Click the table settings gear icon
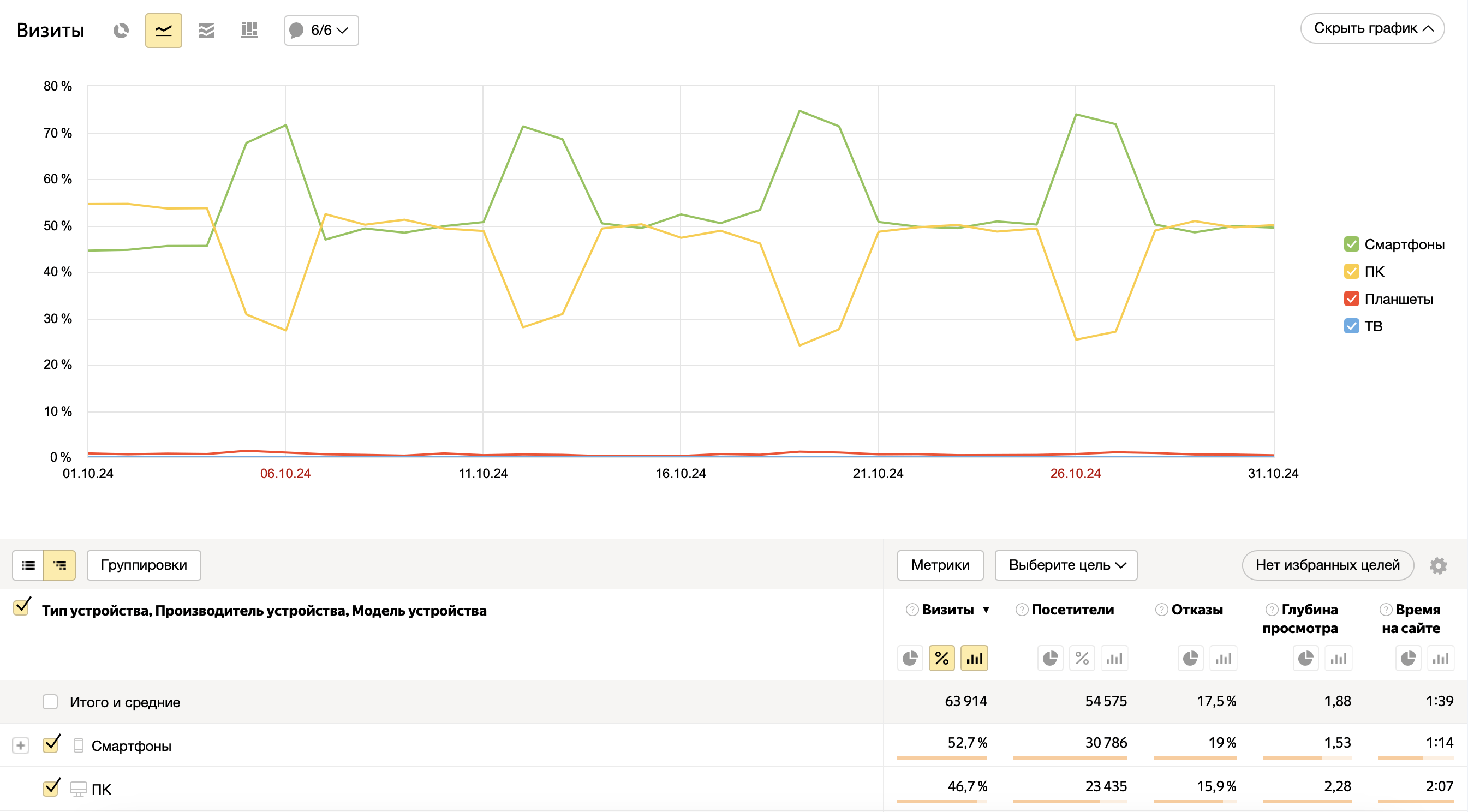Viewport: 1468px width, 812px height. (1438, 565)
